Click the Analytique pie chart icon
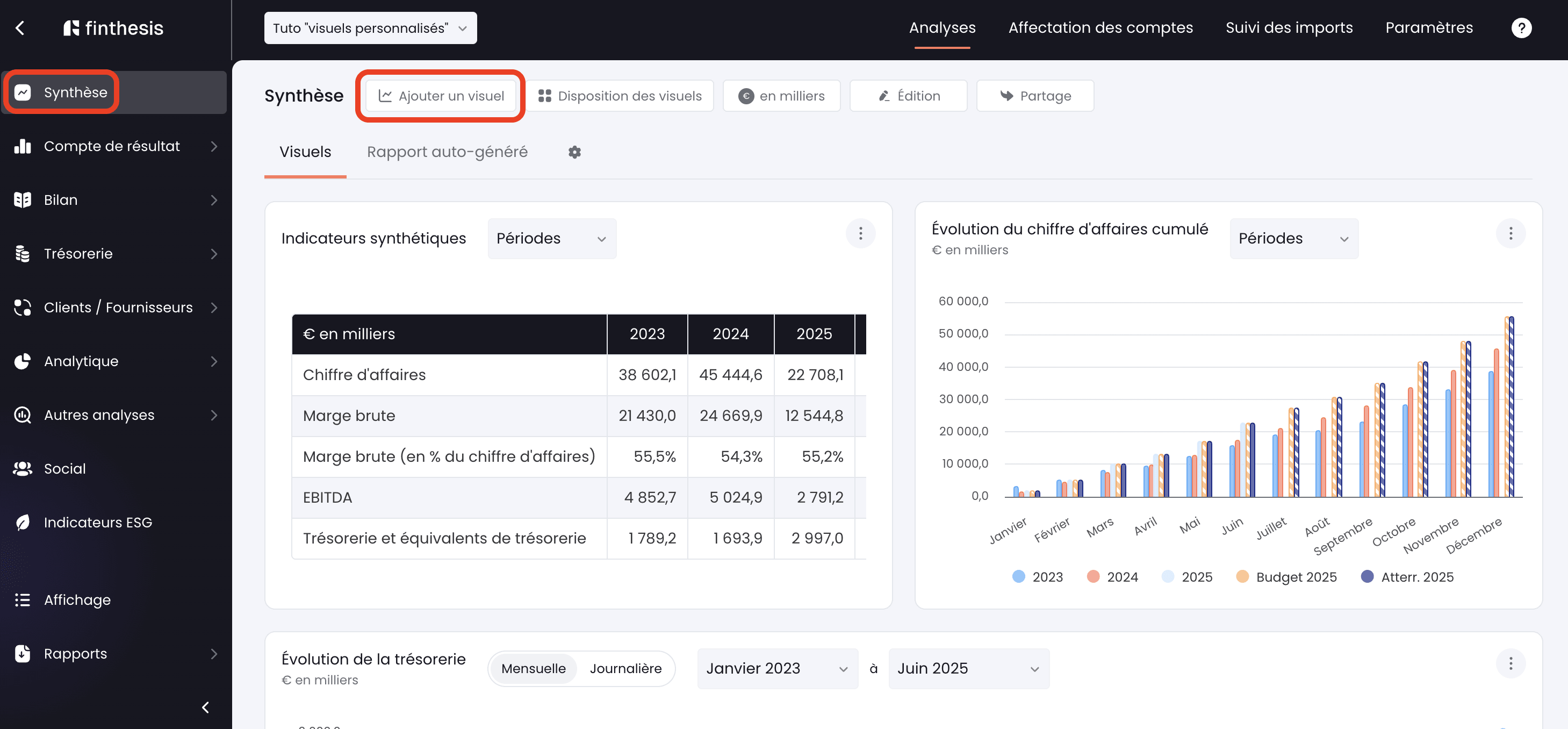Viewport: 1568px width, 729px height. (23, 361)
